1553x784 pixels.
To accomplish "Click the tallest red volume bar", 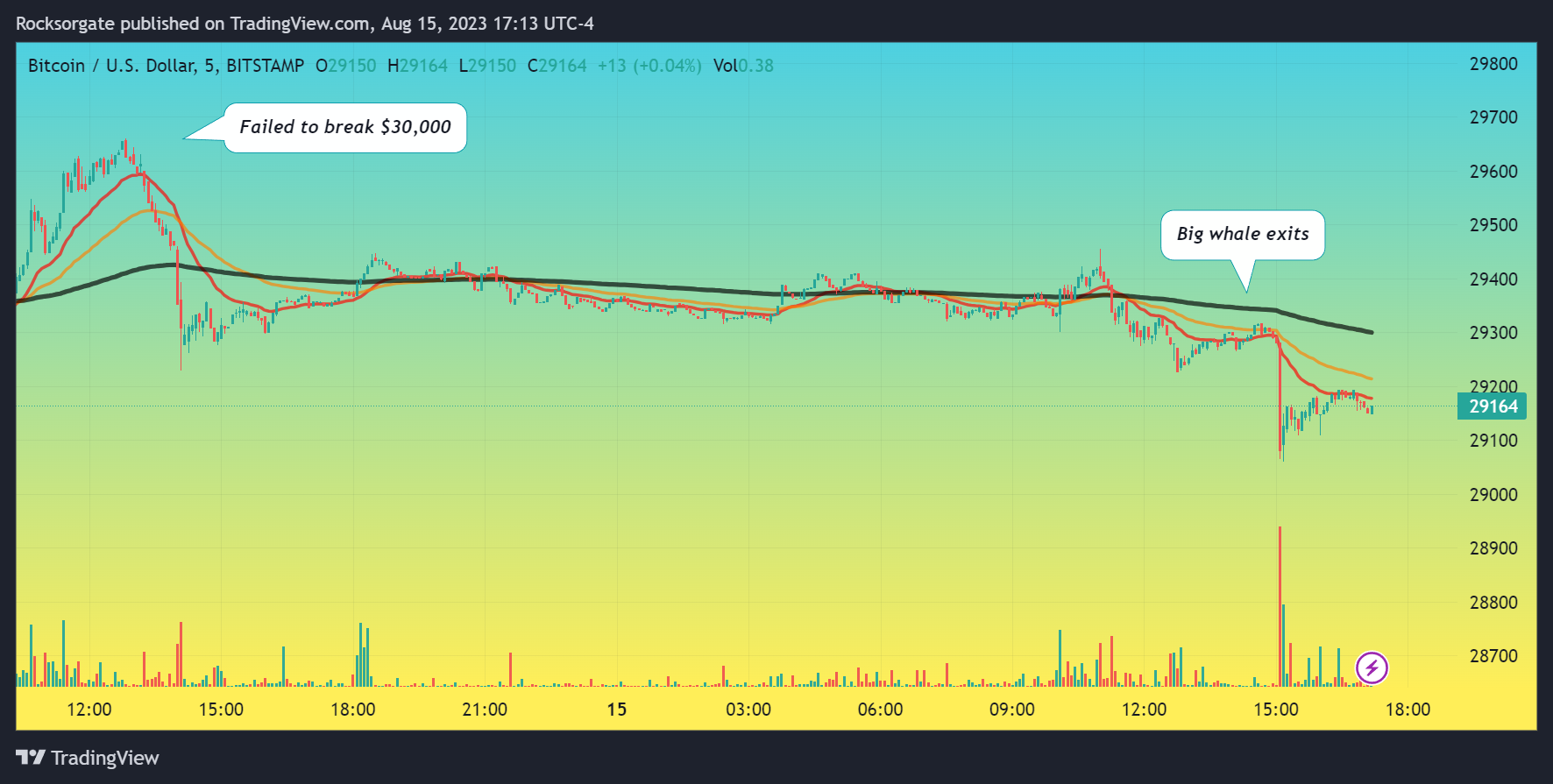I will (1280, 606).
